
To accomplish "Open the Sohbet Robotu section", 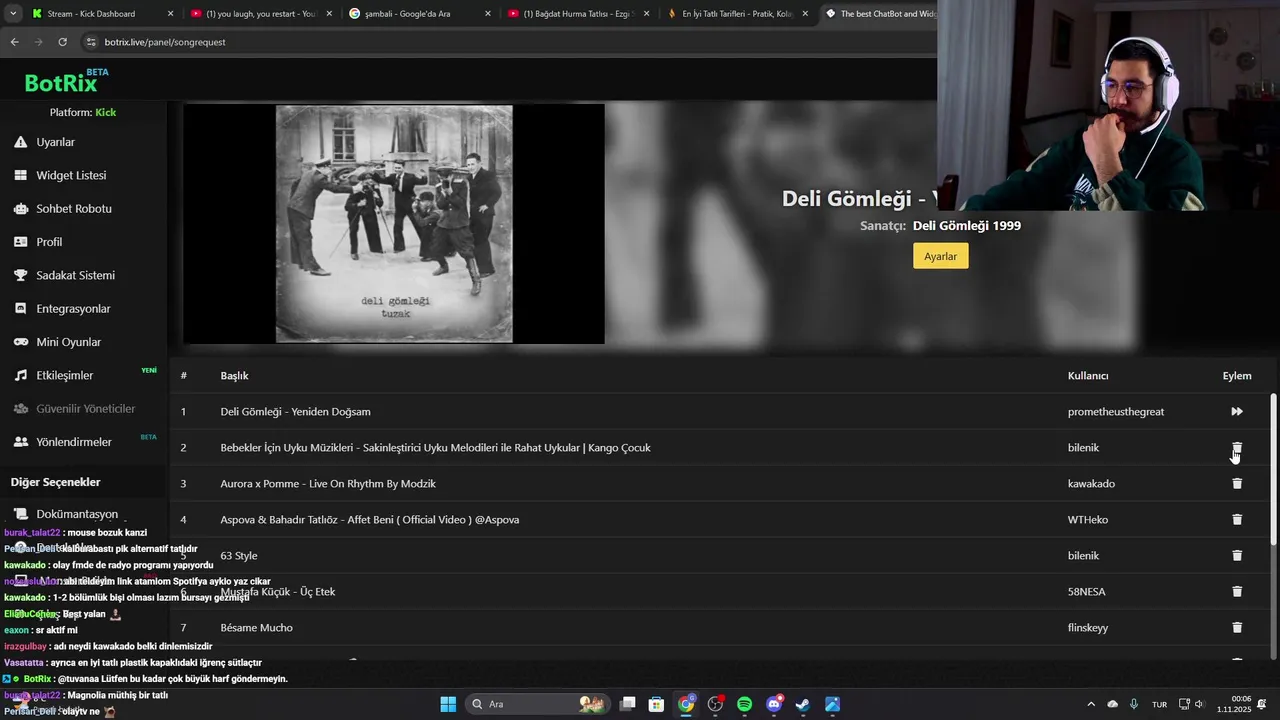I will click(74, 209).
